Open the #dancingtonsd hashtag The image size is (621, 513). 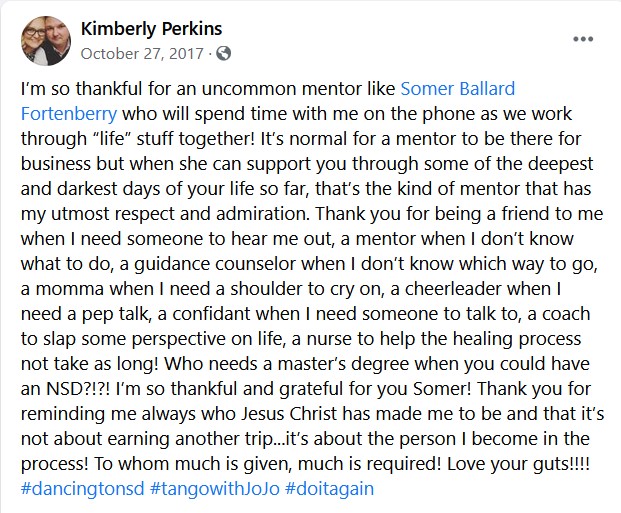[x=82, y=488]
